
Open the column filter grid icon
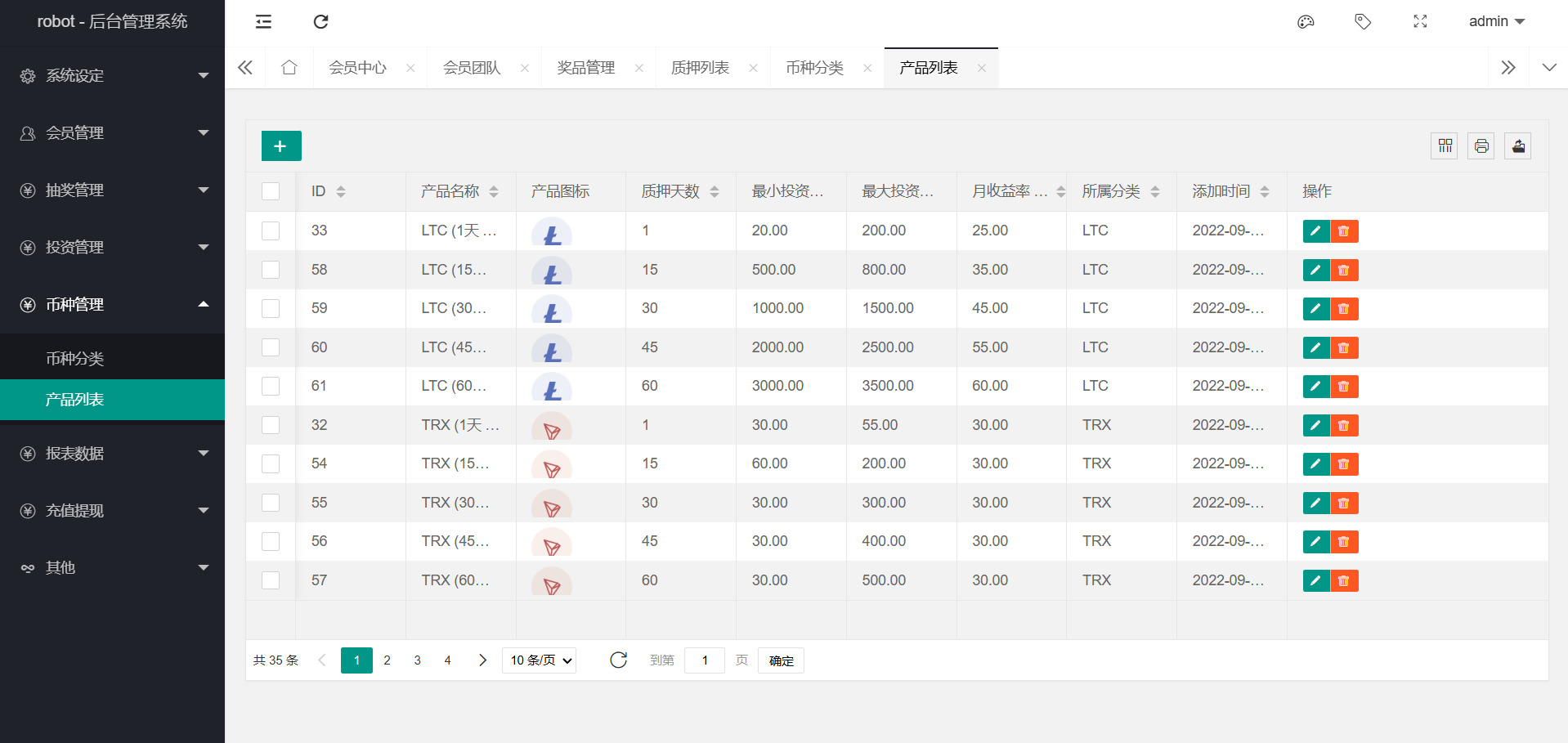click(x=1445, y=146)
